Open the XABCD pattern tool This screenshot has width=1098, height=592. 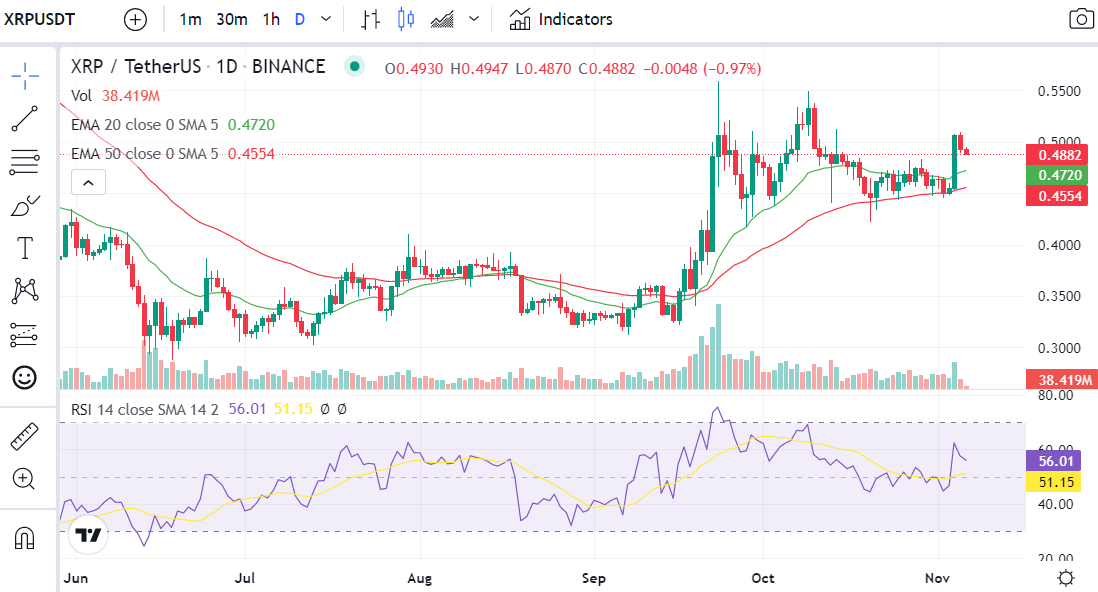tap(25, 290)
